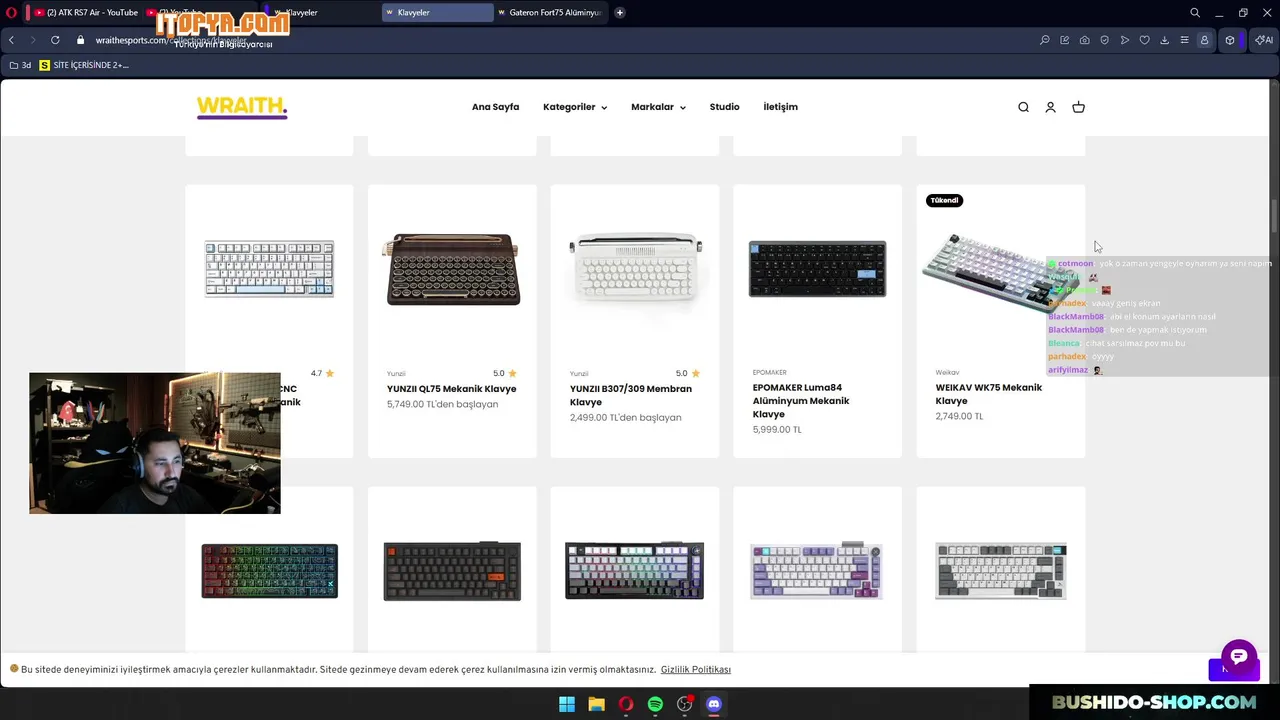Open the find-in-page zoom icon in toolbar

click(x=1045, y=40)
